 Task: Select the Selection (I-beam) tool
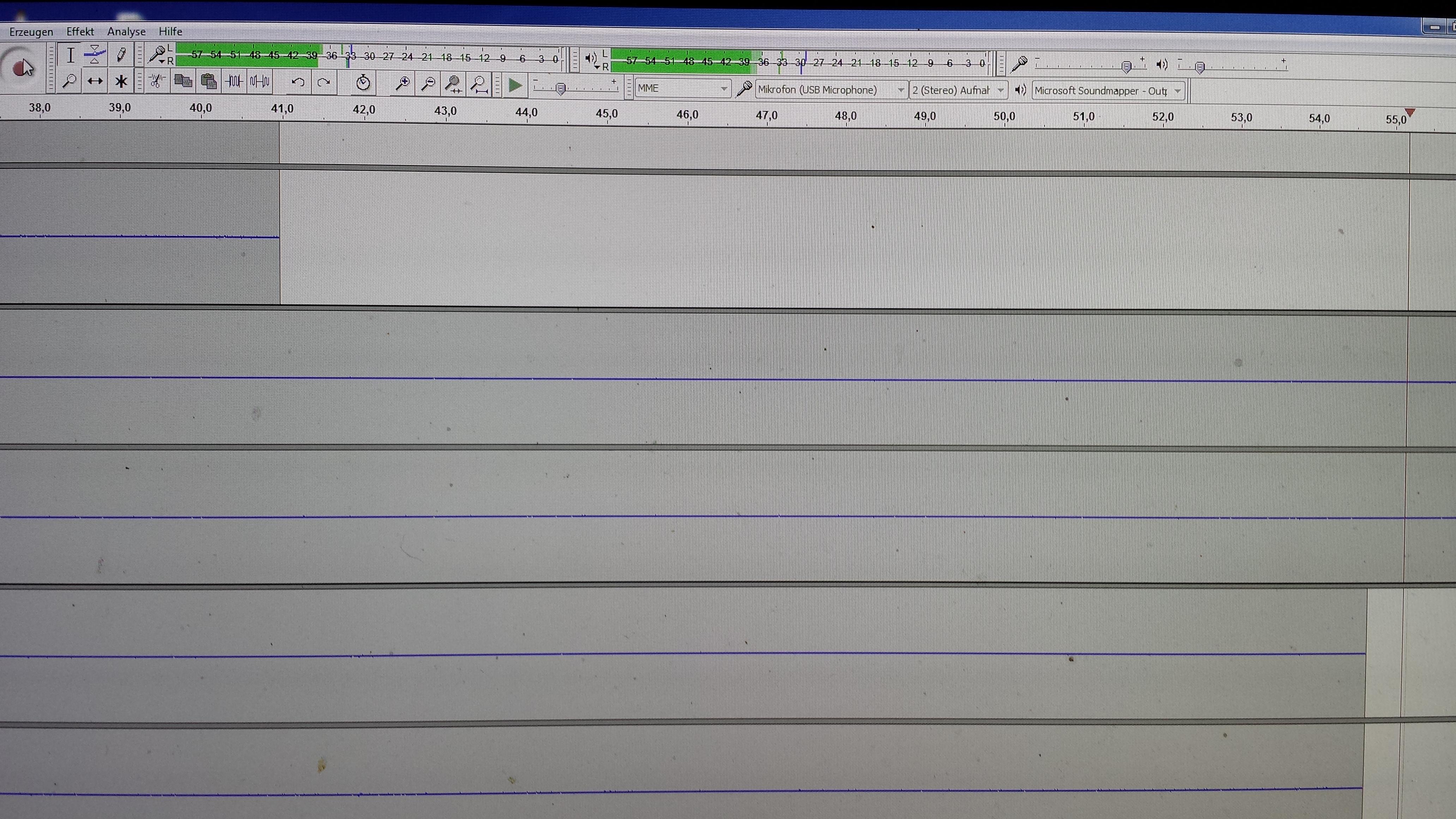[70, 55]
